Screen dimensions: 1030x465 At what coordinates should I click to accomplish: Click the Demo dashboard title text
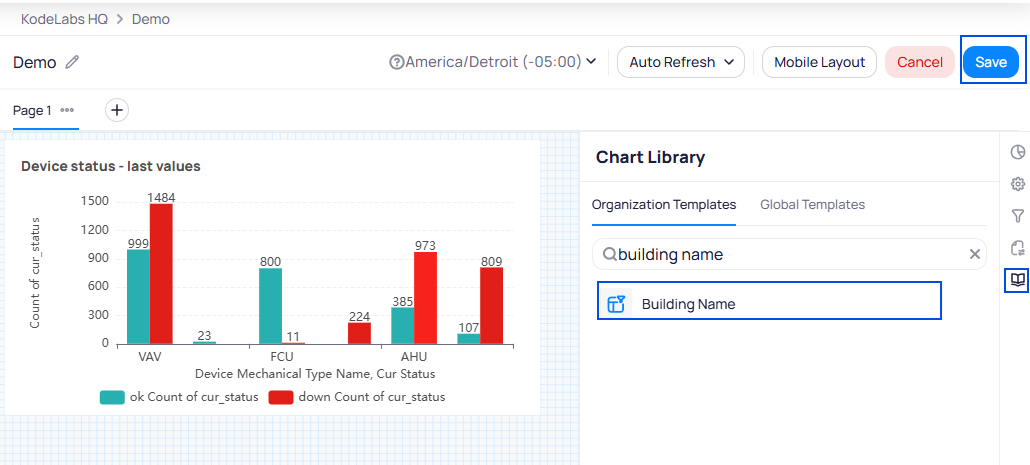(x=35, y=62)
